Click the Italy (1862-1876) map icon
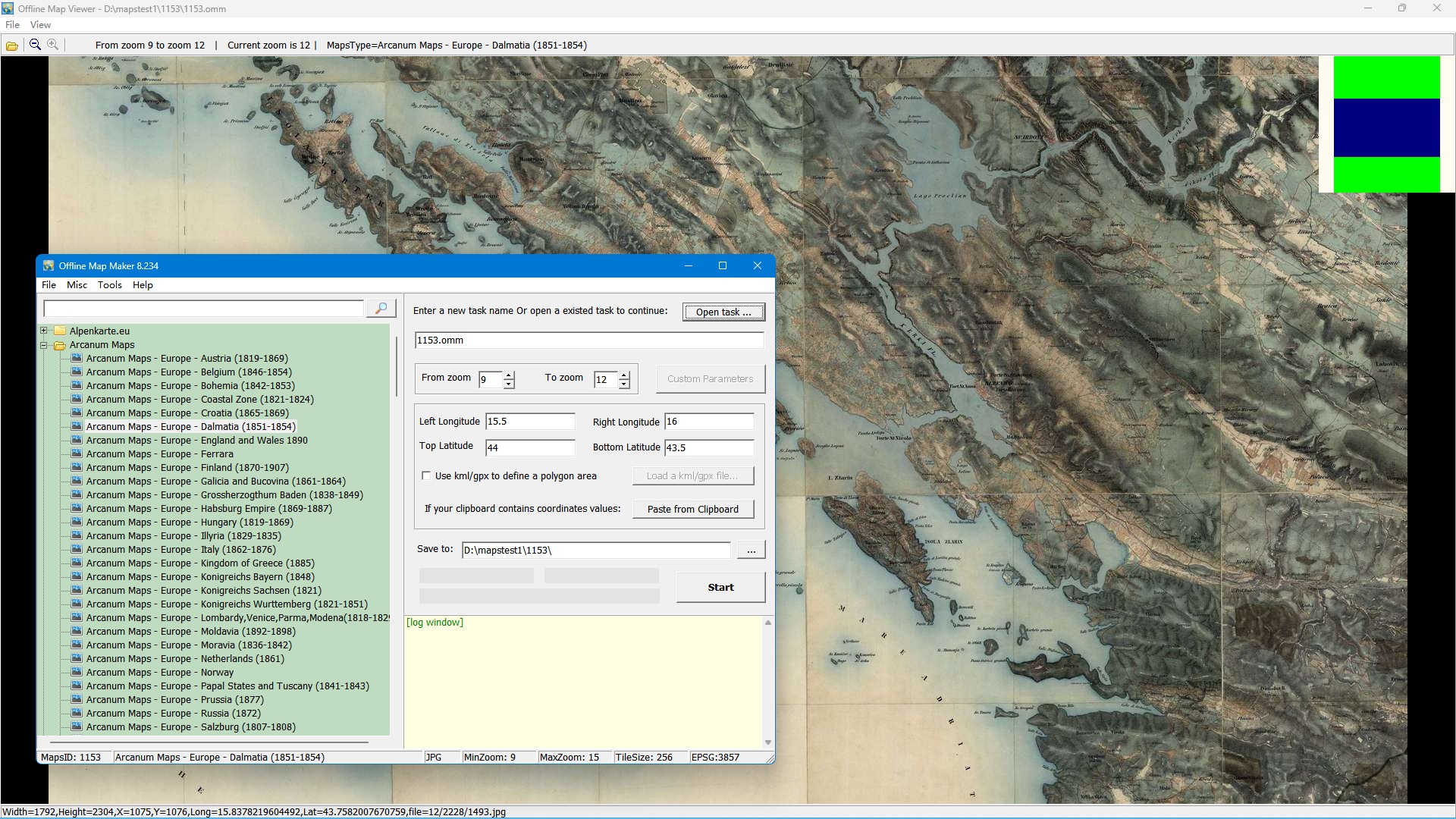 coord(77,549)
